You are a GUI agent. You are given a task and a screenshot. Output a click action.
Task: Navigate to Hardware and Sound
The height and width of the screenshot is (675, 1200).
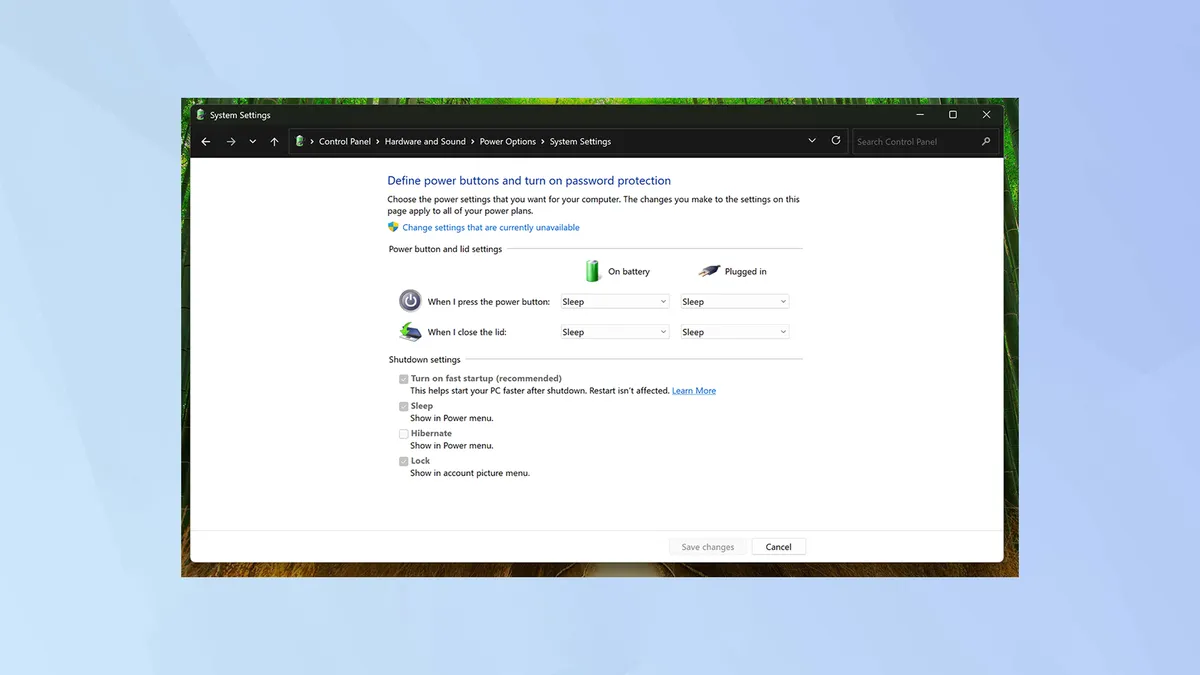pos(425,141)
